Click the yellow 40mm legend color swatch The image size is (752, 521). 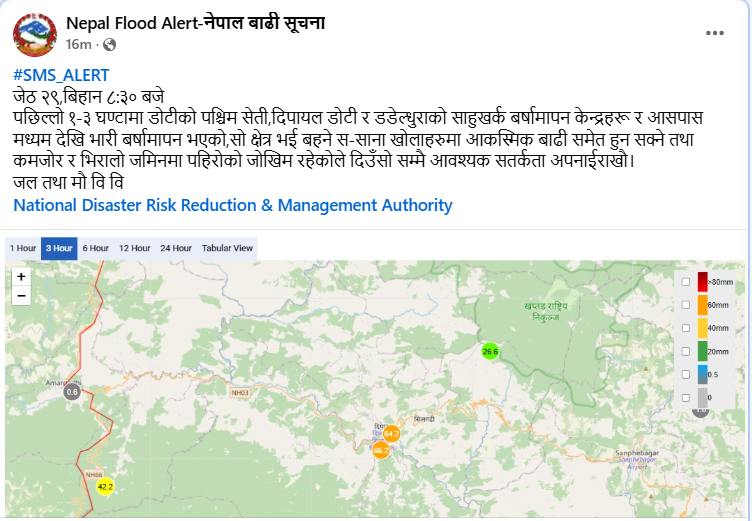point(702,328)
